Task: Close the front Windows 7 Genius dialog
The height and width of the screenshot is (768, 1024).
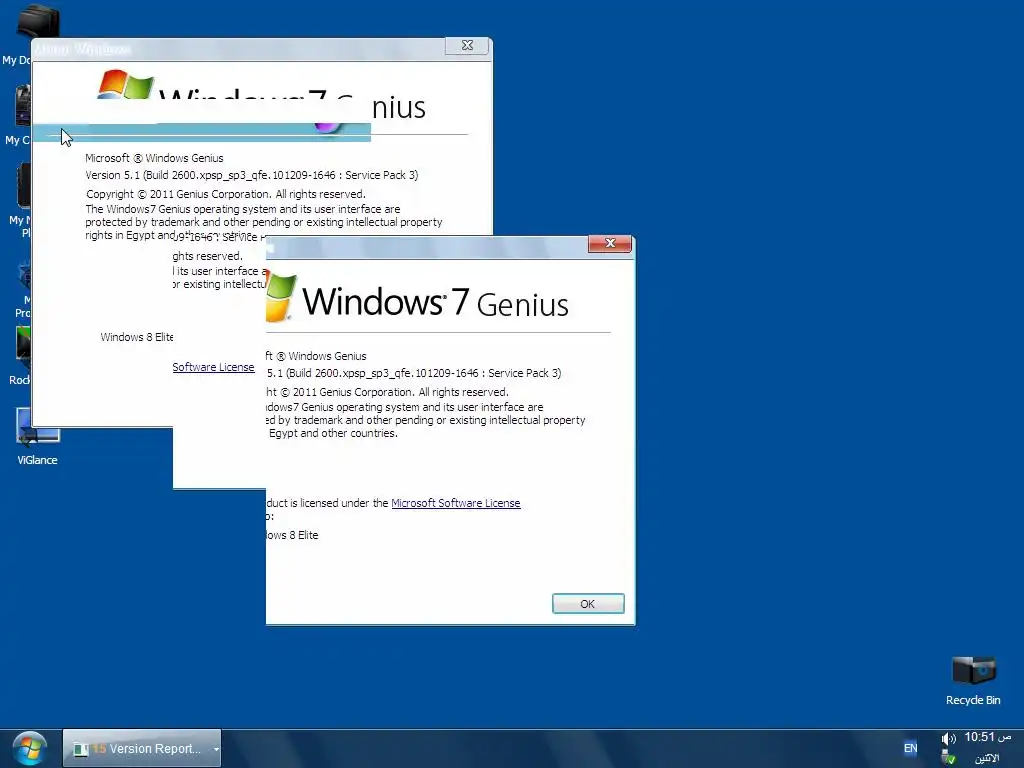Action: click(x=610, y=243)
